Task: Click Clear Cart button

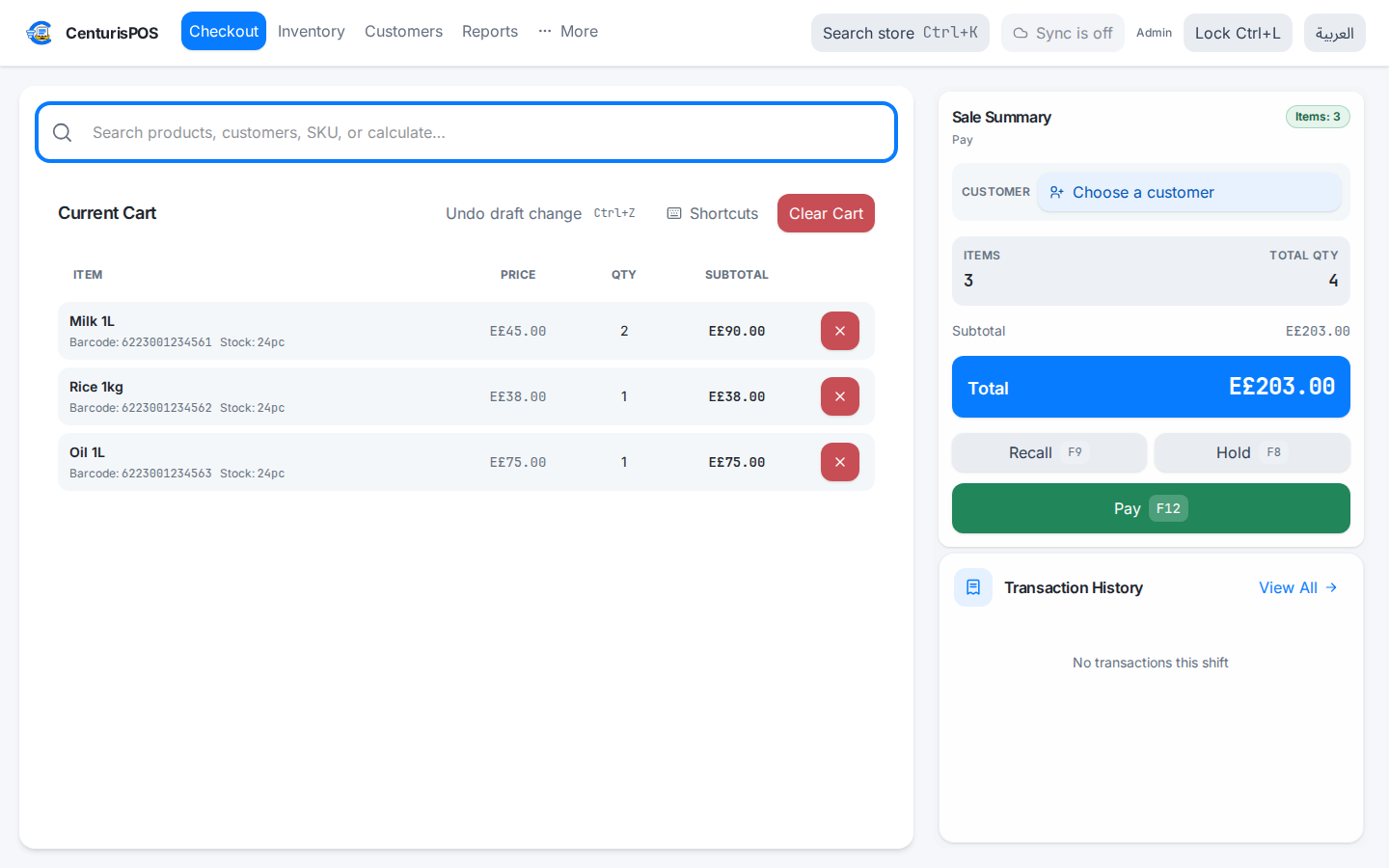Action: coord(826,213)
